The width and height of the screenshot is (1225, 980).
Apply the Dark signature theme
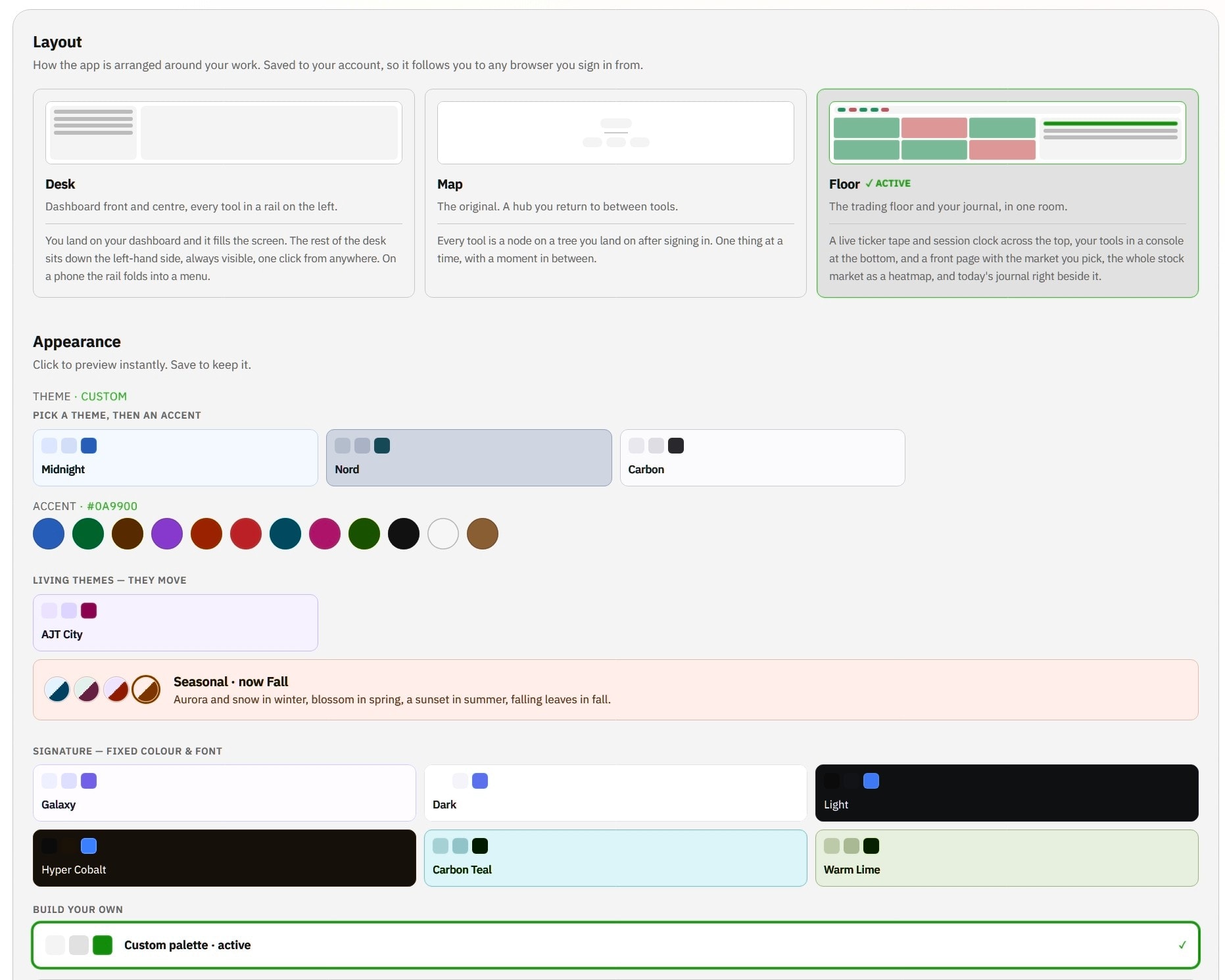click(x=615, y=793)
